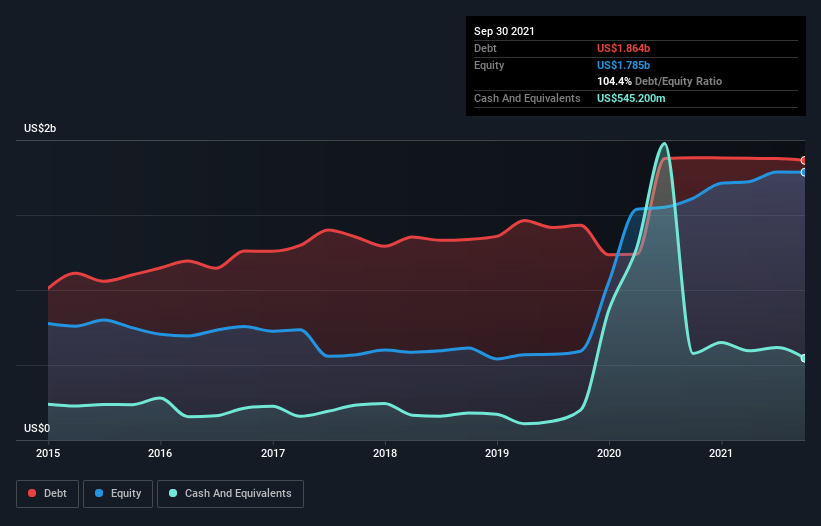Click the 2017 x-axis label
This screenshot has height=526, width=821.
273,453
